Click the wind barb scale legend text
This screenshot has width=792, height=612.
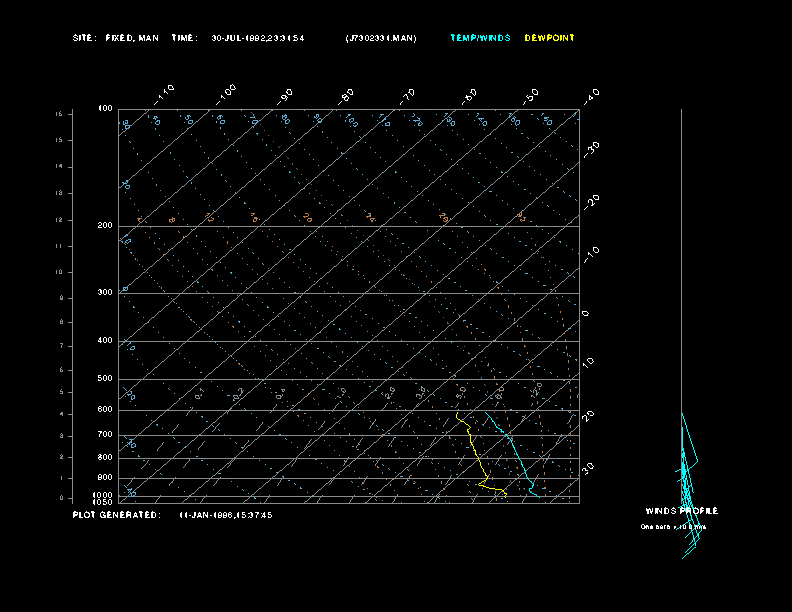673,526
